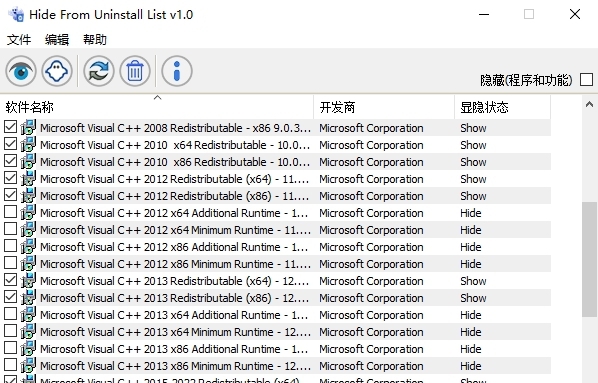Click the vertical scrollbar thumb
Viewport: 598px width, 383px height.
(x=590, y=259)
